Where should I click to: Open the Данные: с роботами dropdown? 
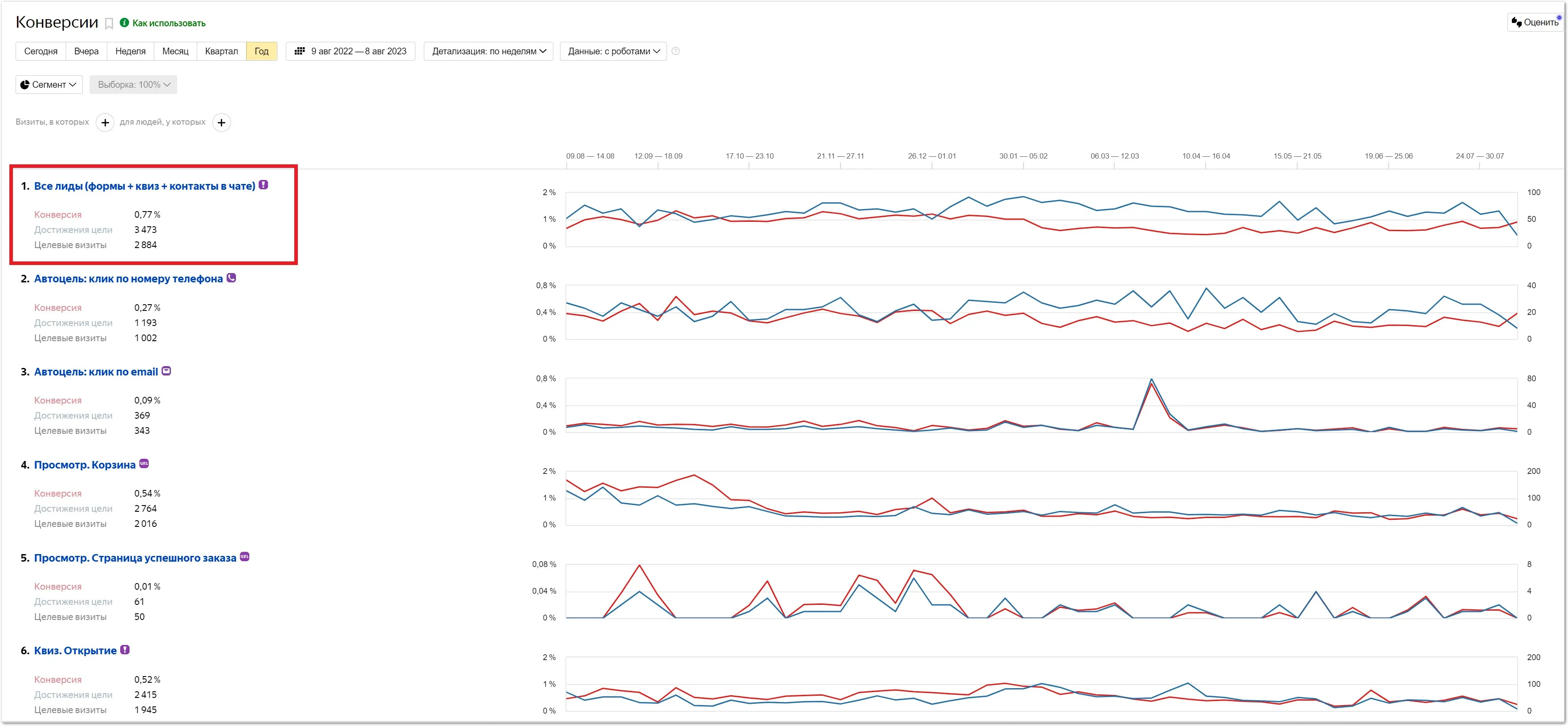tap(613, 51)
